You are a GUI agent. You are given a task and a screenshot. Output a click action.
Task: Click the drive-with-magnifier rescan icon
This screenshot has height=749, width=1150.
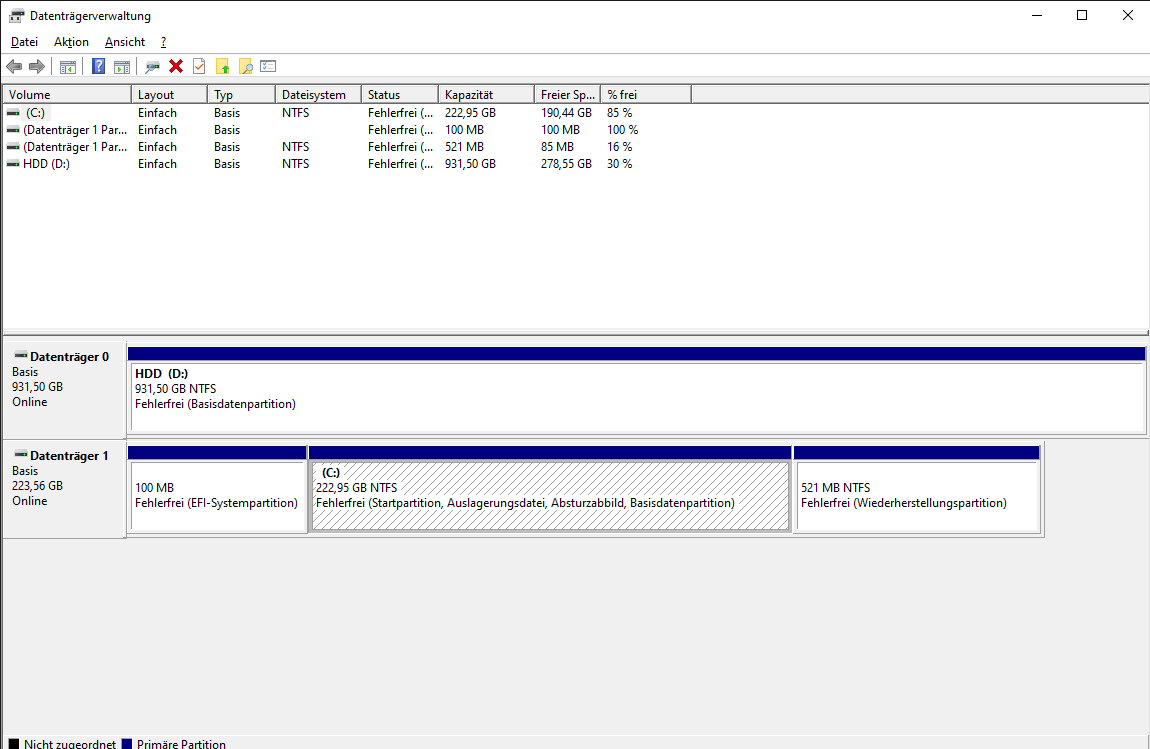[152, 67]
